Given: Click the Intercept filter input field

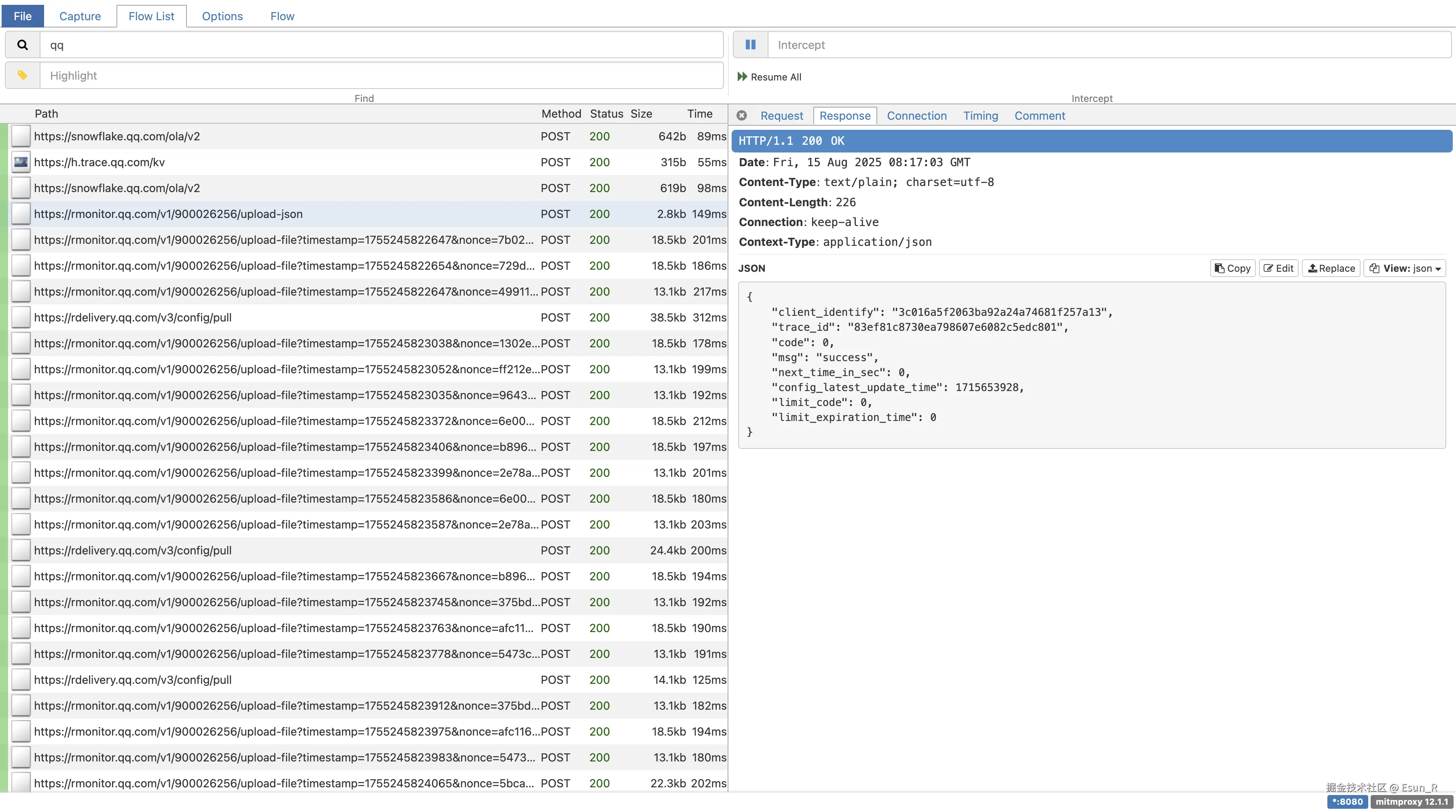Looking at the screenshot, I should [x=1108, y=44].
